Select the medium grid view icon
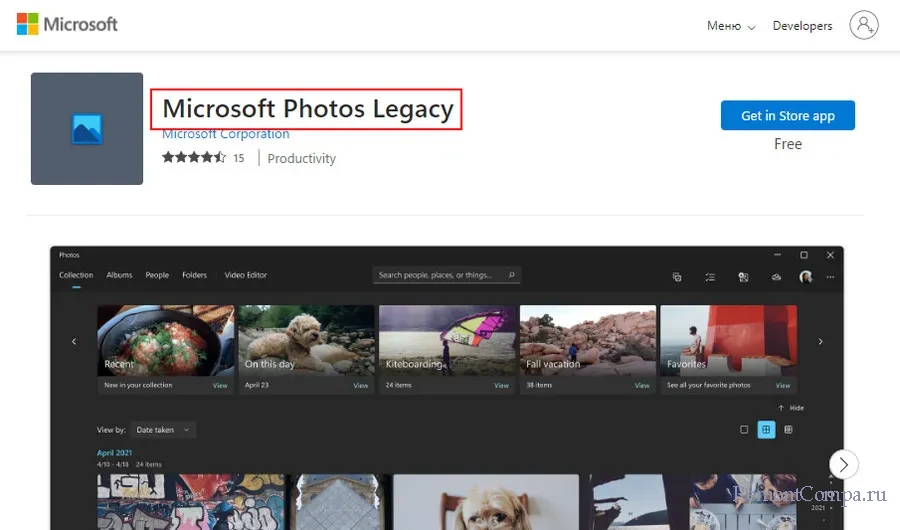The image size is (900, 530). coord(766,430)
